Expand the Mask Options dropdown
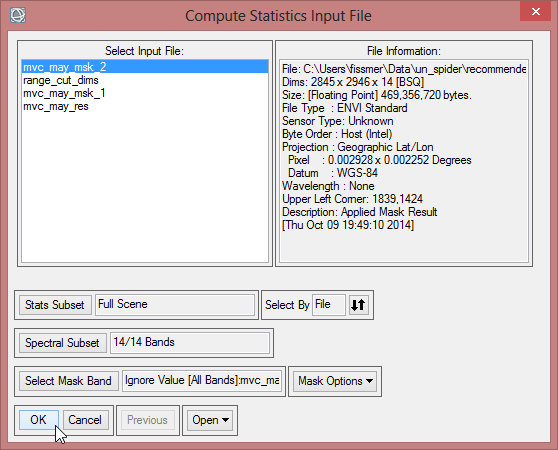This screenshot has height=450, width=558. coord(335,381)
